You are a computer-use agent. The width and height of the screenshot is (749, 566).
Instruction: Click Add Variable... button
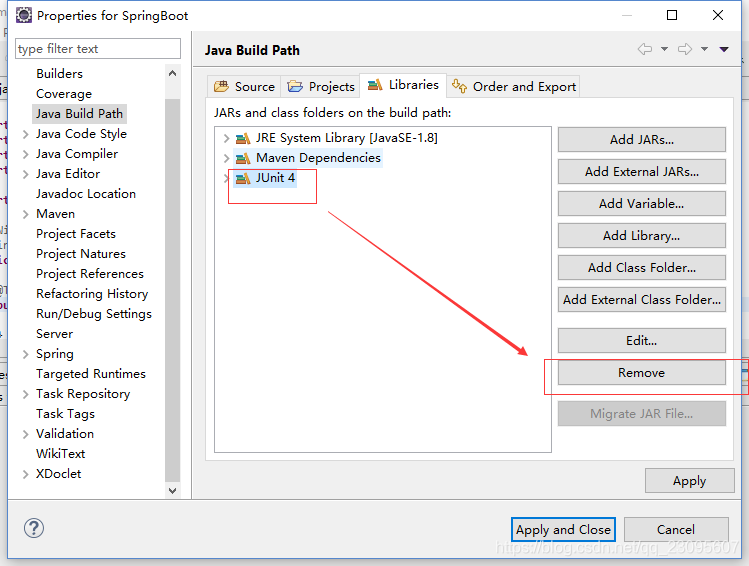[642, 203]
